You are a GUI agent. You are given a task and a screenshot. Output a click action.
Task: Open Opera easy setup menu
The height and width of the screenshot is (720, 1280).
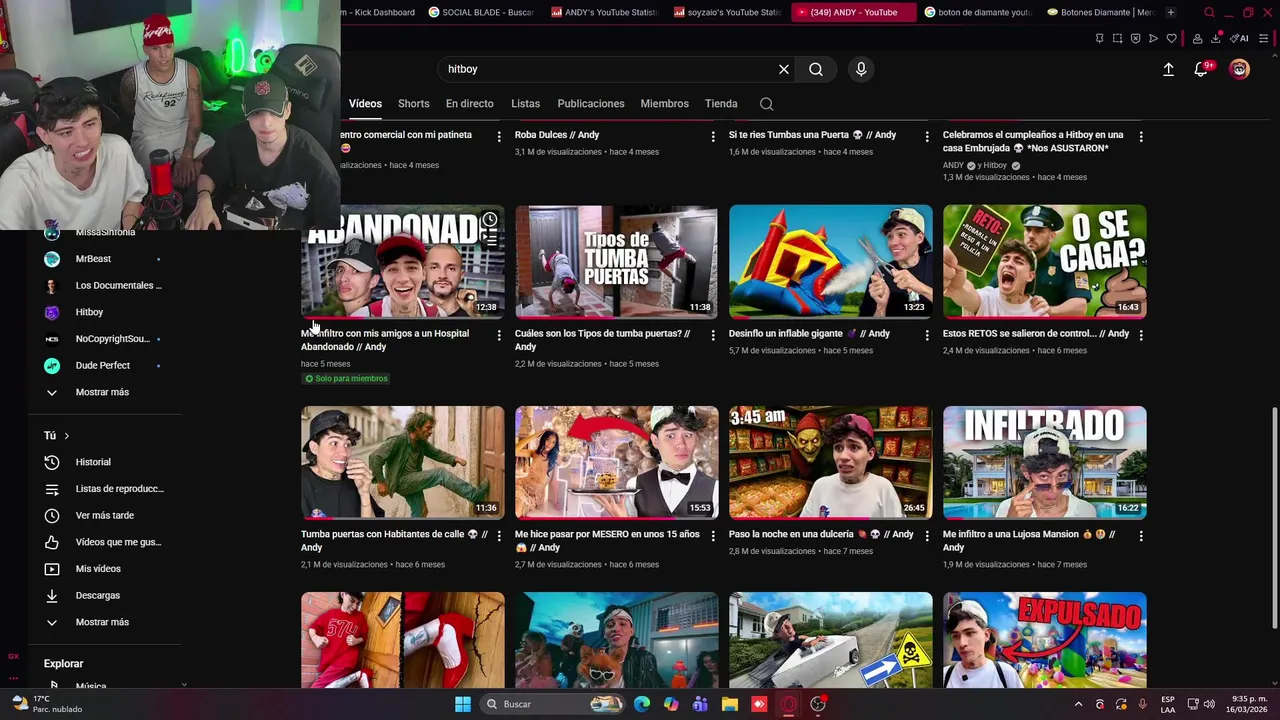(1263, 39)
